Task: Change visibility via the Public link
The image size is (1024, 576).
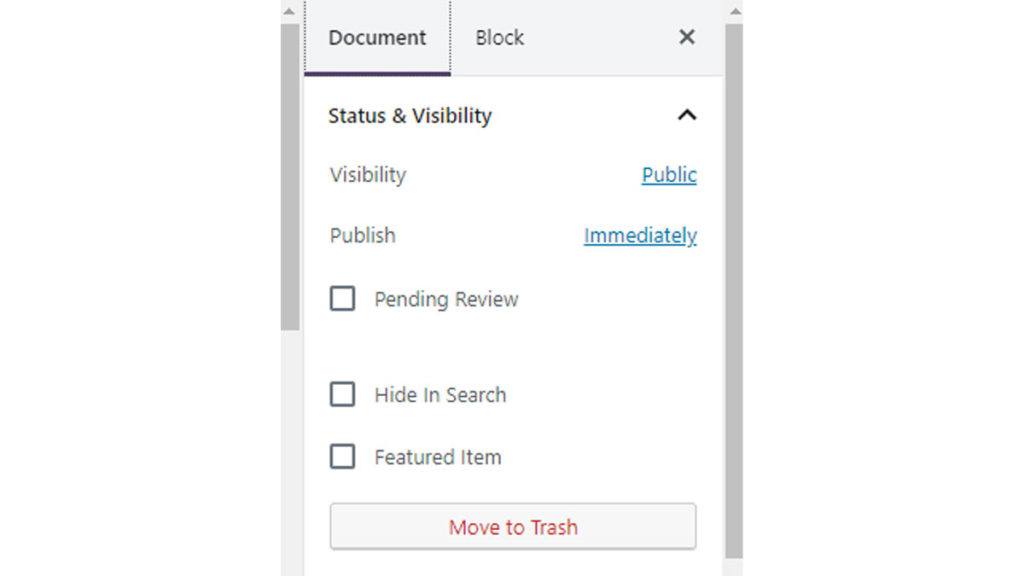Action: 669,175
